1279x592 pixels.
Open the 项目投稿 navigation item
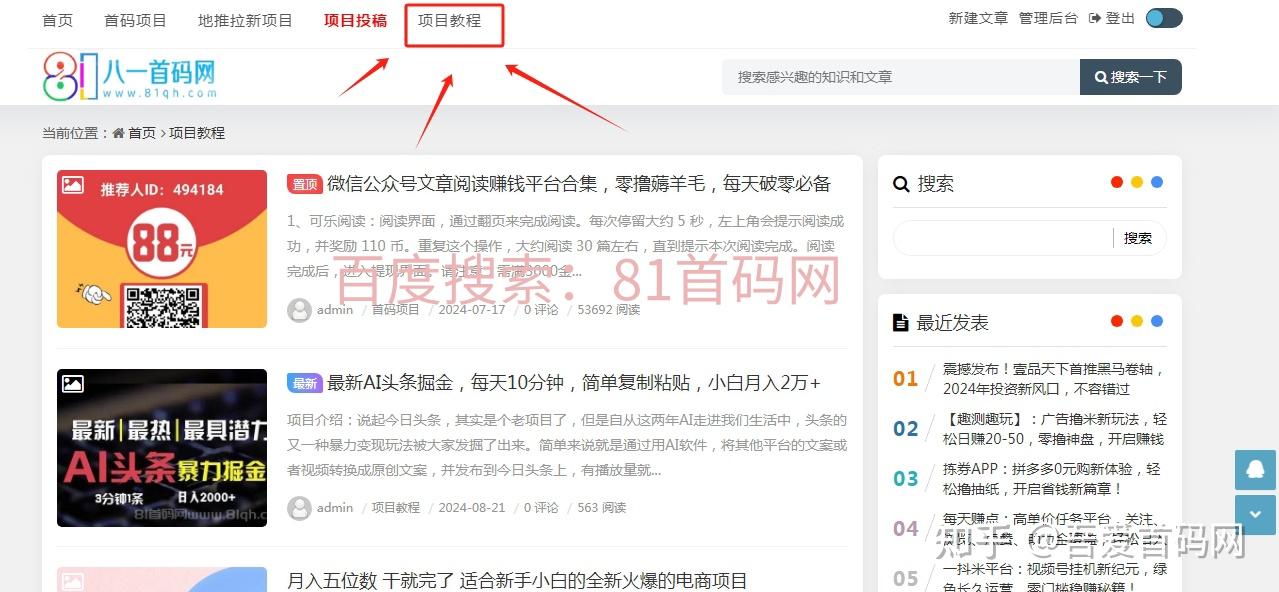click(x=355, y=20)
